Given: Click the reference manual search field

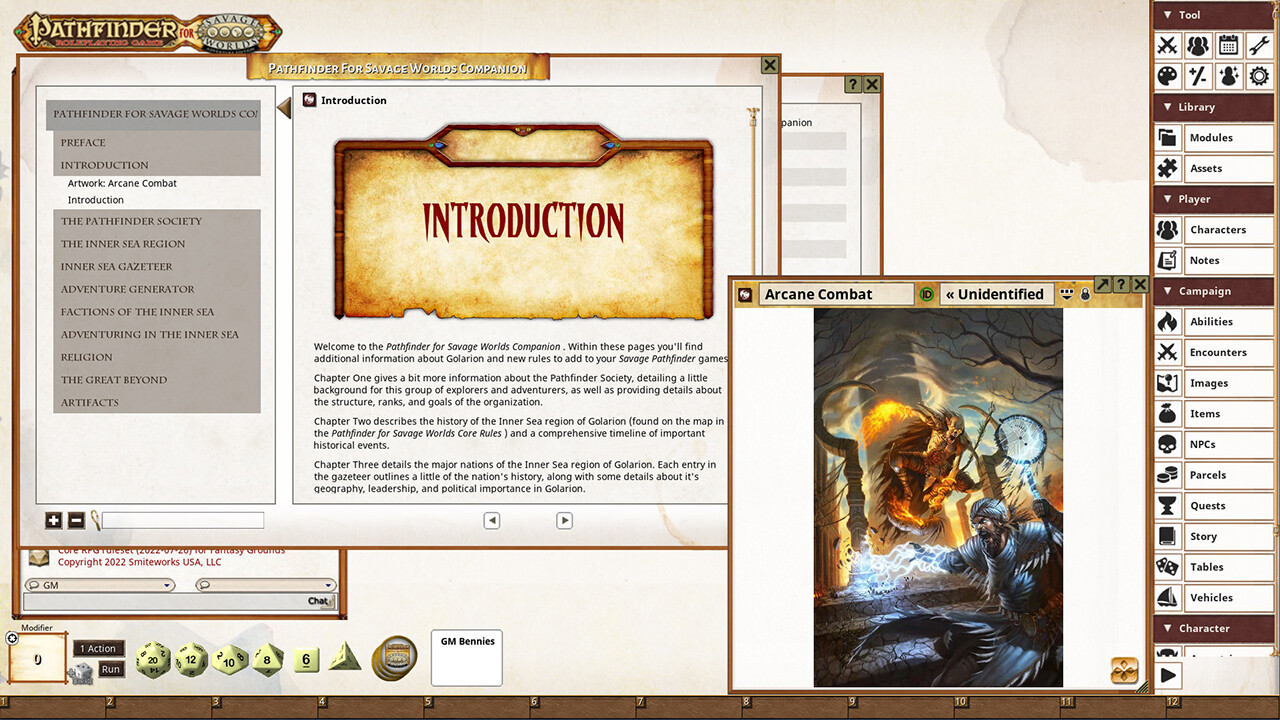Looking at the screenshot, I should pos(182,520).
